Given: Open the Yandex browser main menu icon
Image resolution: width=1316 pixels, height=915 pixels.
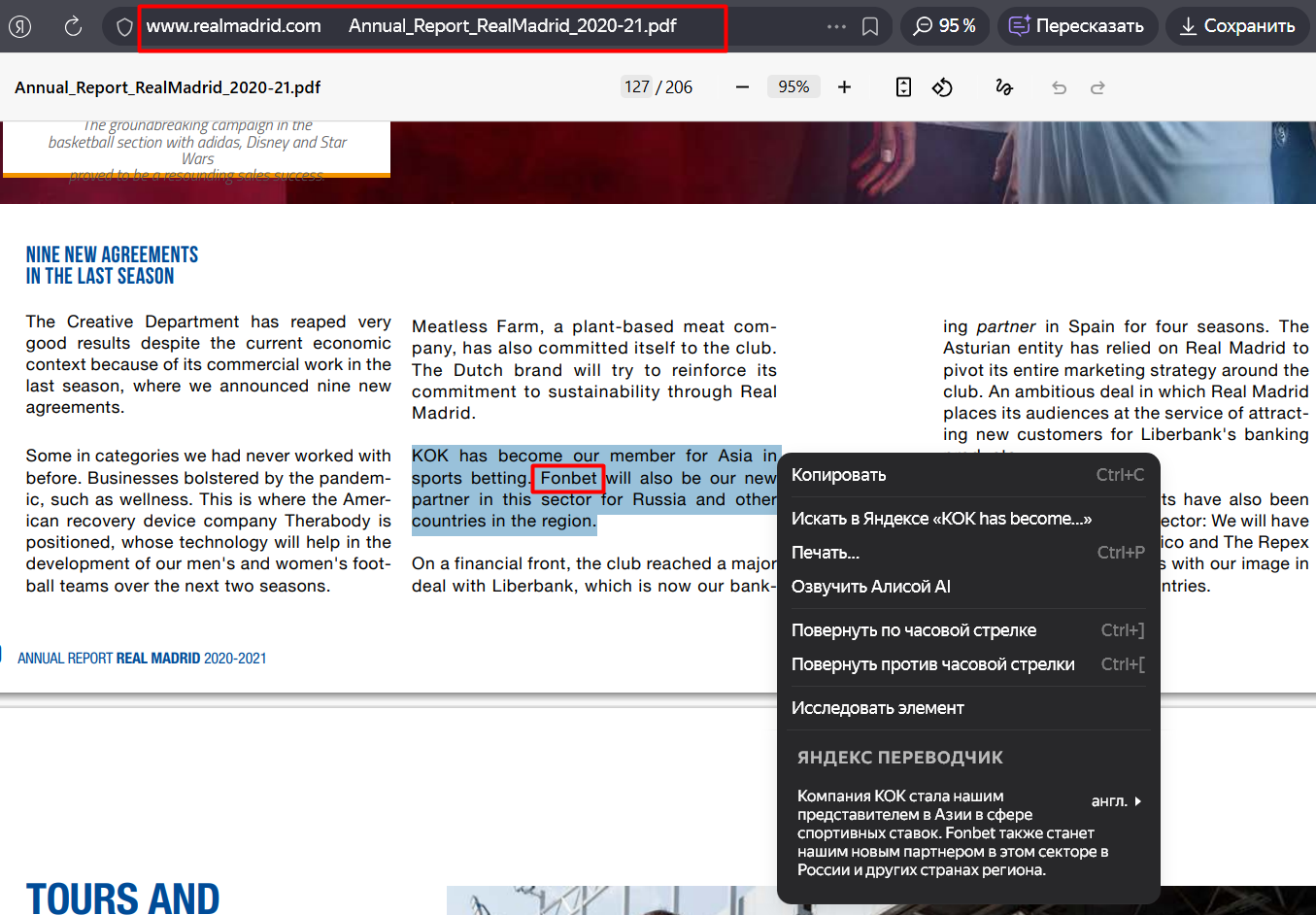Looking at the screenshot, I should 20,26.
